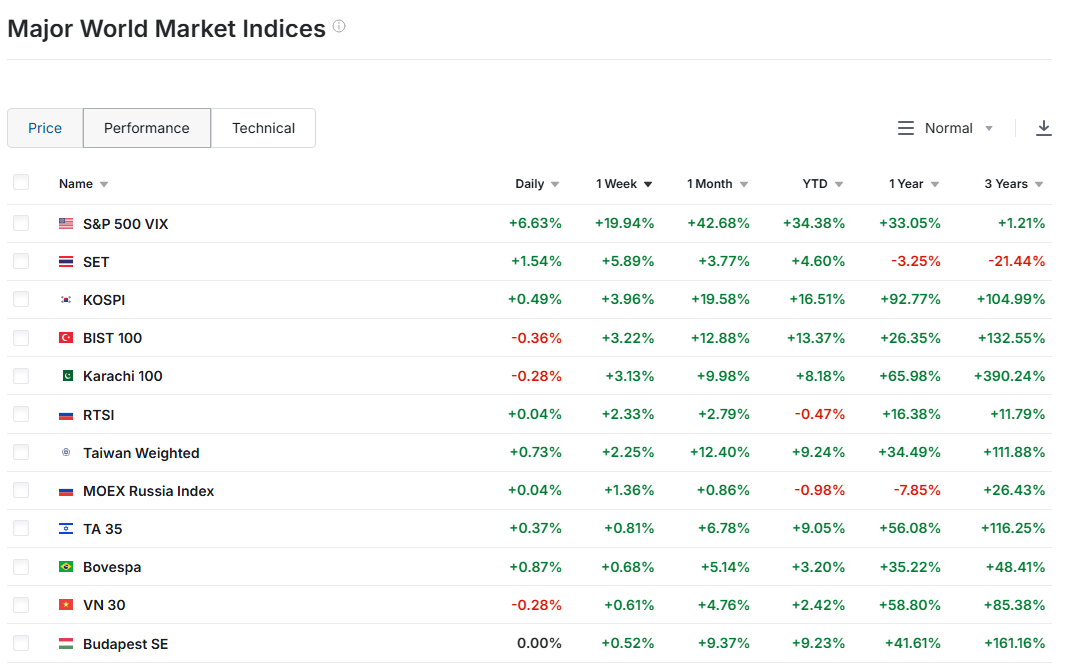Toggle the select-all checkbox in the header
1069x667 pixels.
[x=21, y=182]
